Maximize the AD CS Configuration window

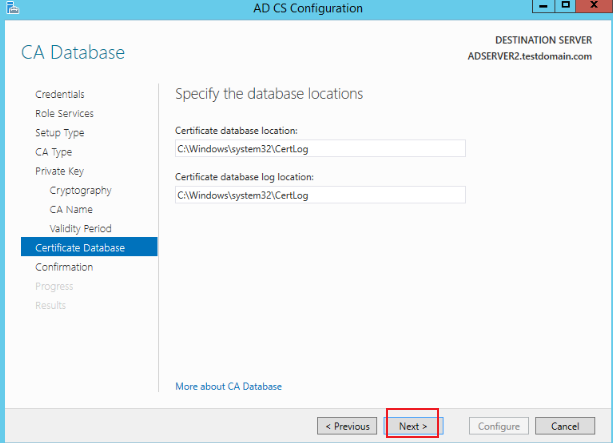(565, 6)
